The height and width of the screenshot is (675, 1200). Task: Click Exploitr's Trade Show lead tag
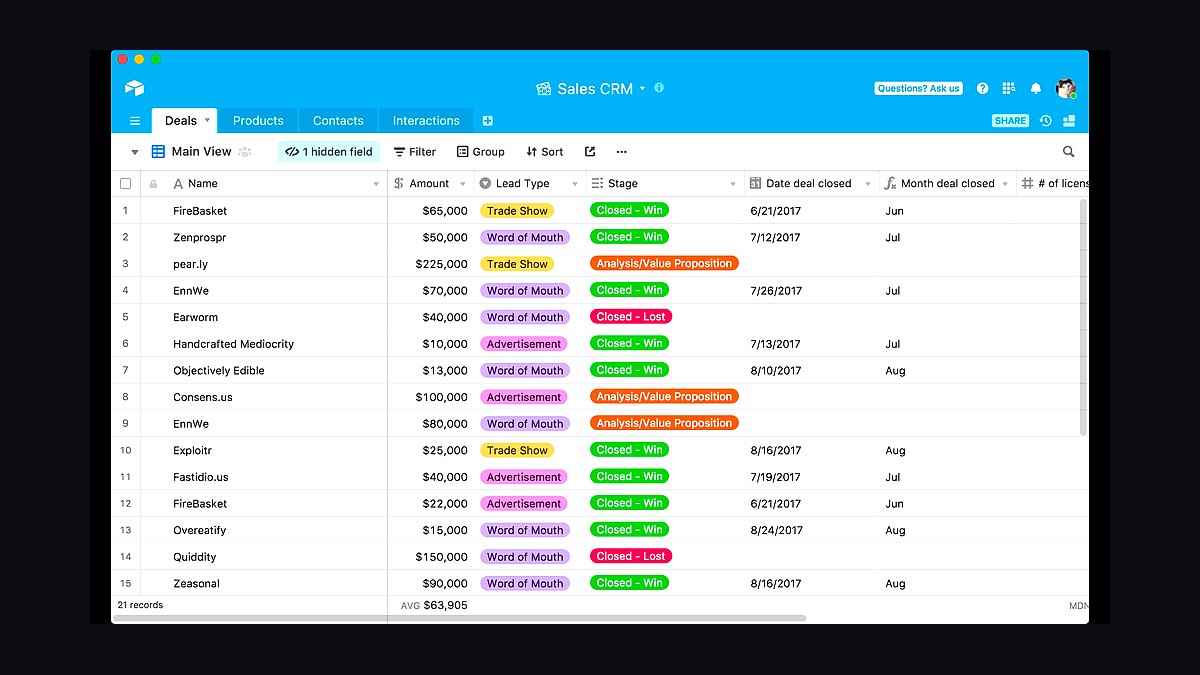[x=517, y=450]
